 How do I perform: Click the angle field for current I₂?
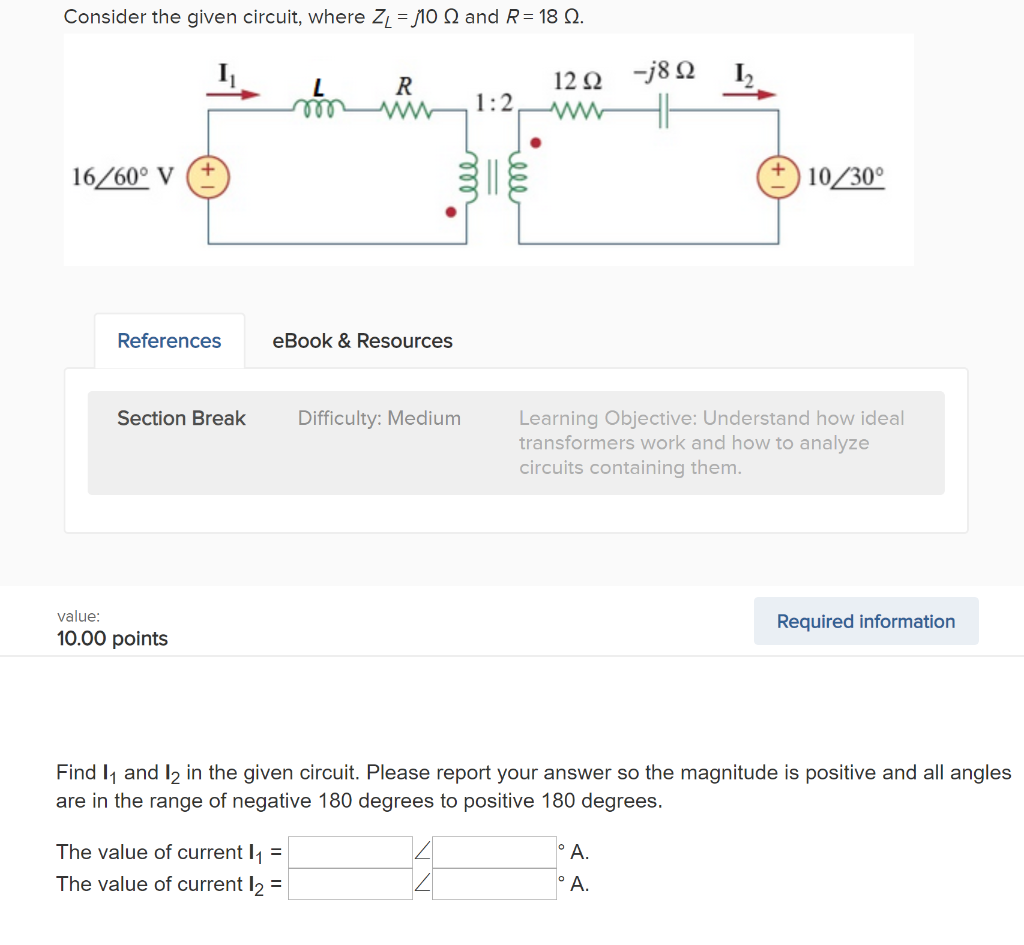(x=493, y=884)
